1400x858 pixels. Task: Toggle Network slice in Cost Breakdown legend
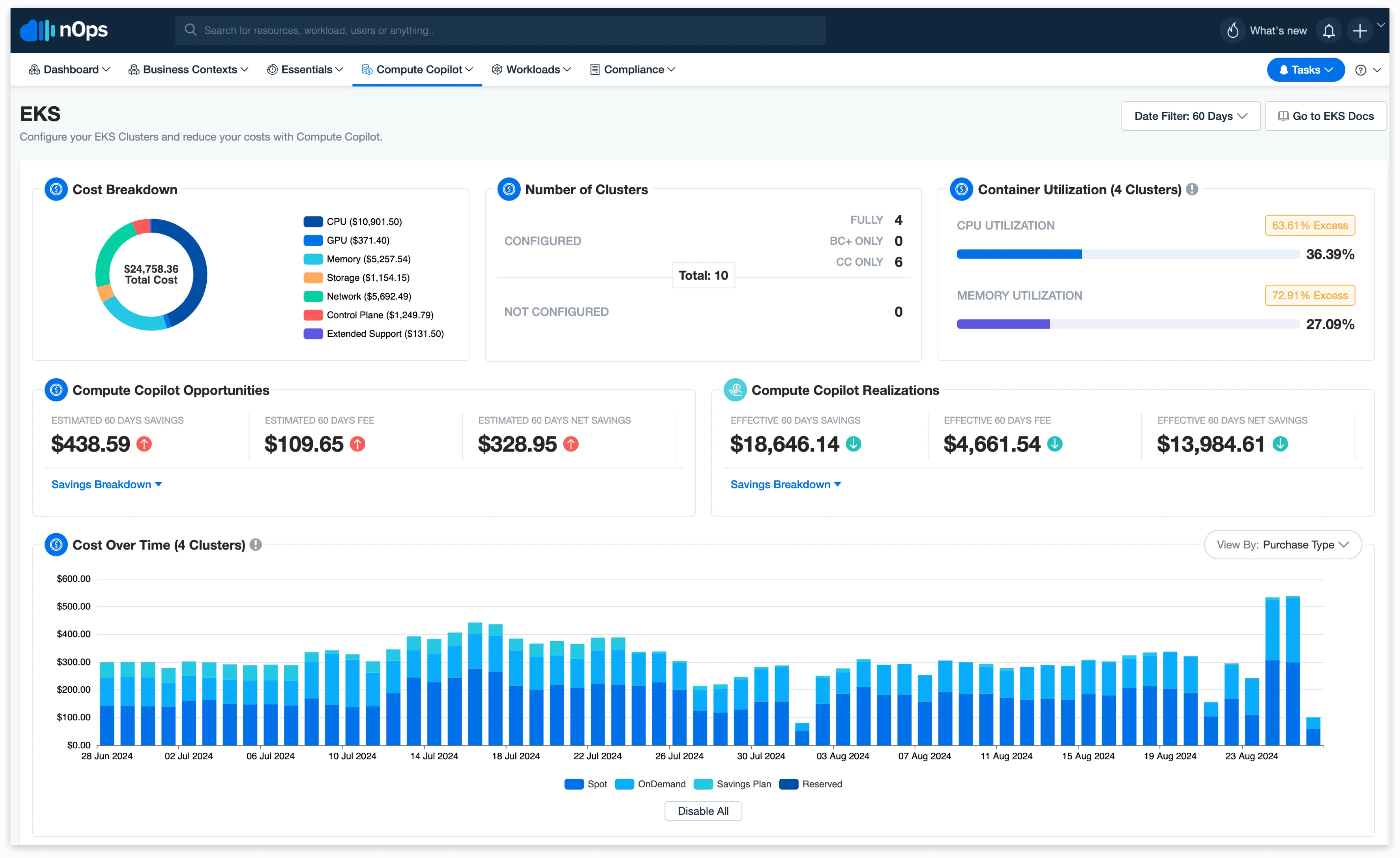357,296
